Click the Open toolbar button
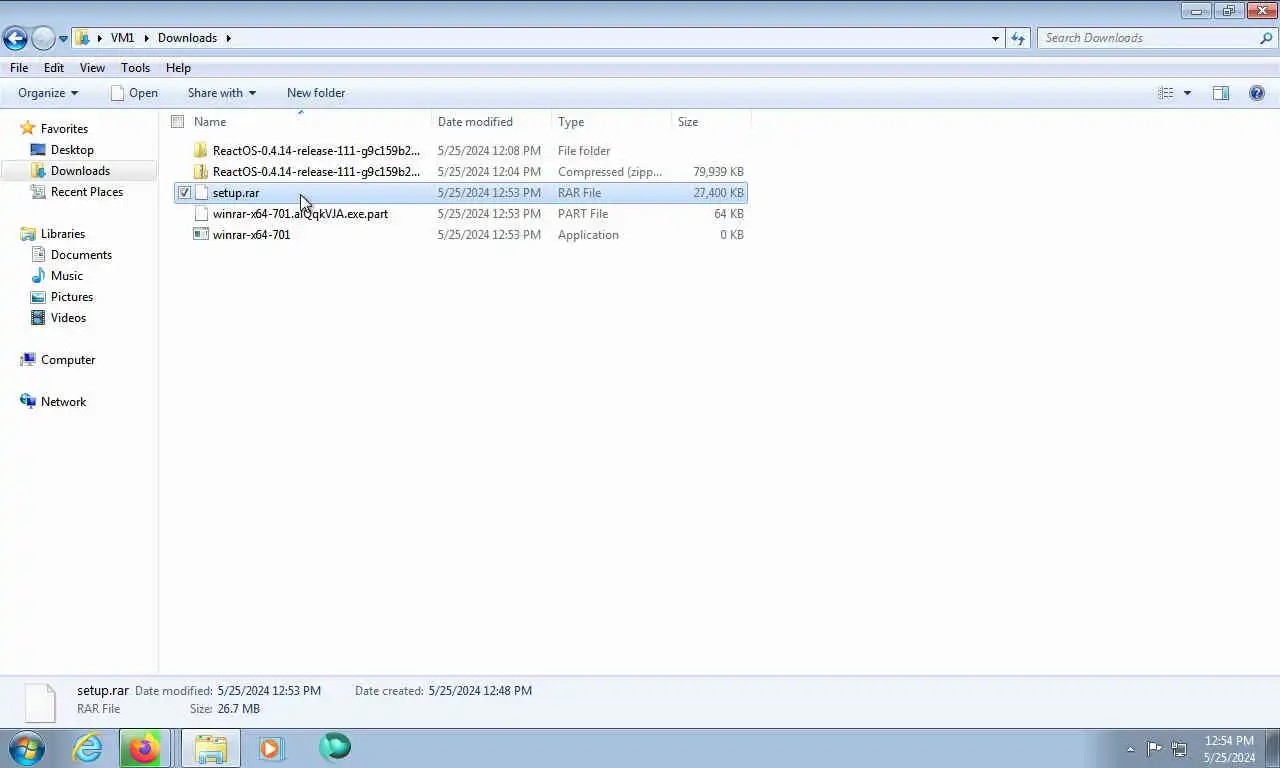Image resolution: width=1280 pixels, height=768 pixels. click(134, 93)
